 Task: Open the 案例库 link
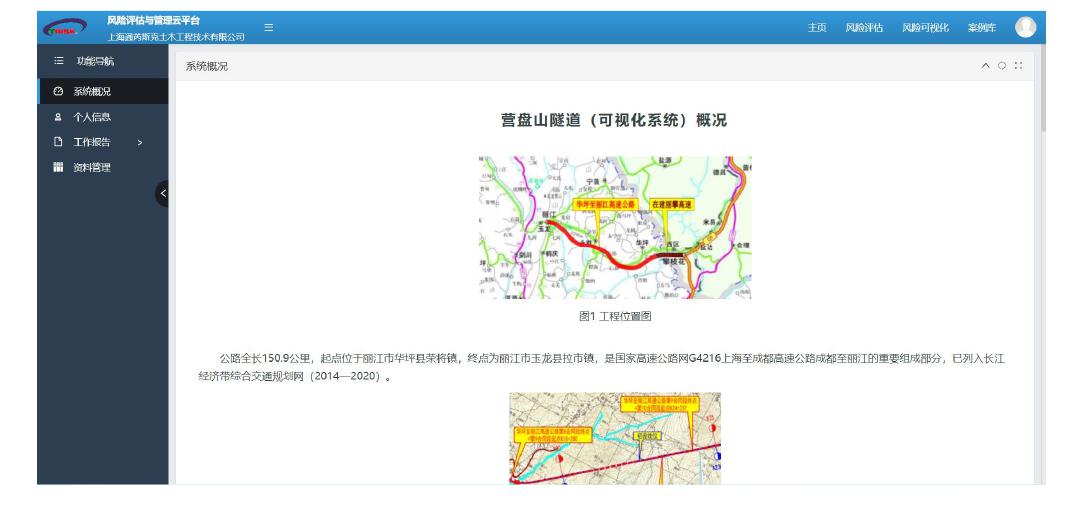pos(980,28)
